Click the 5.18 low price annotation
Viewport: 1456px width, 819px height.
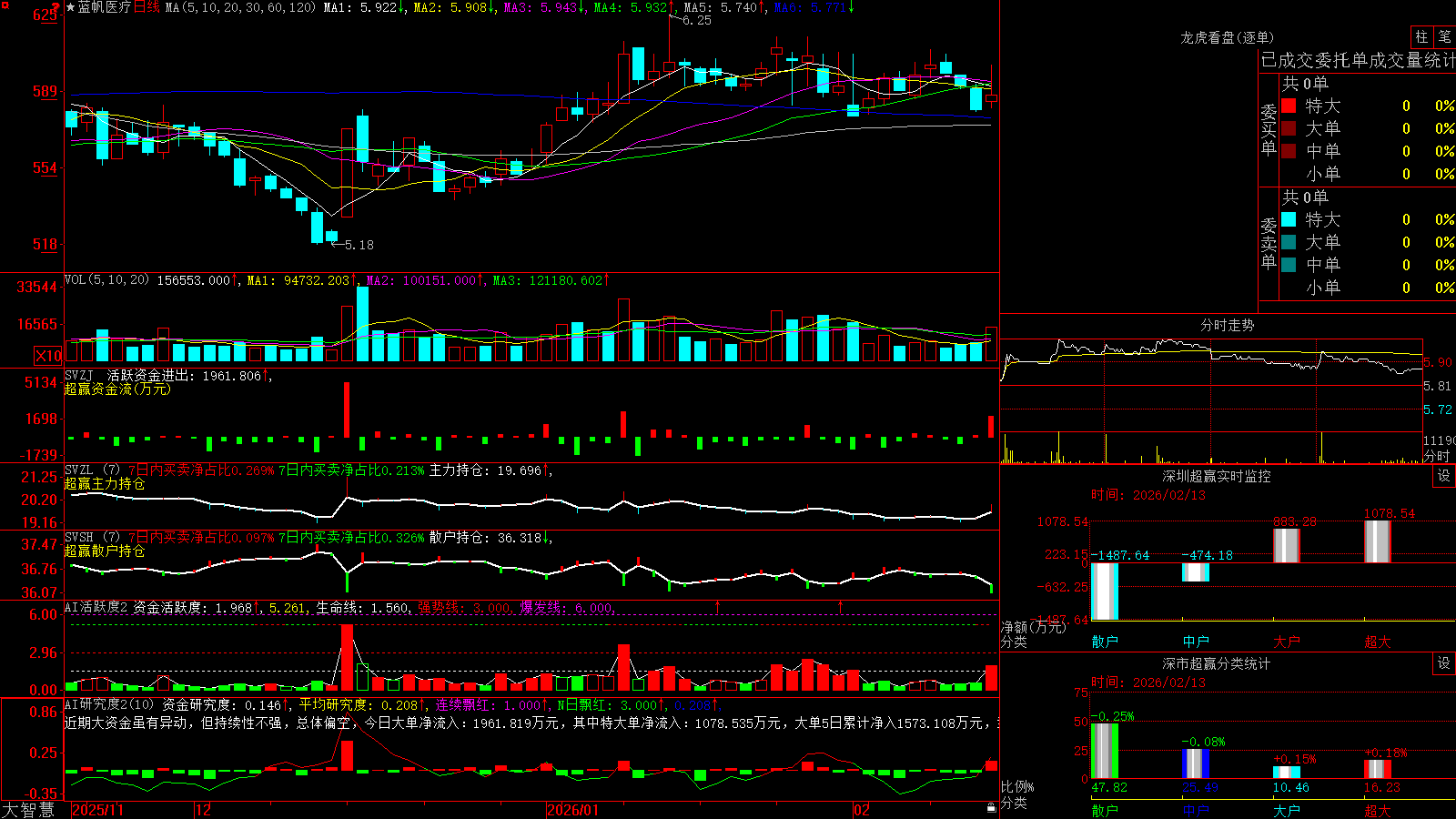click(x=359, y=245)
